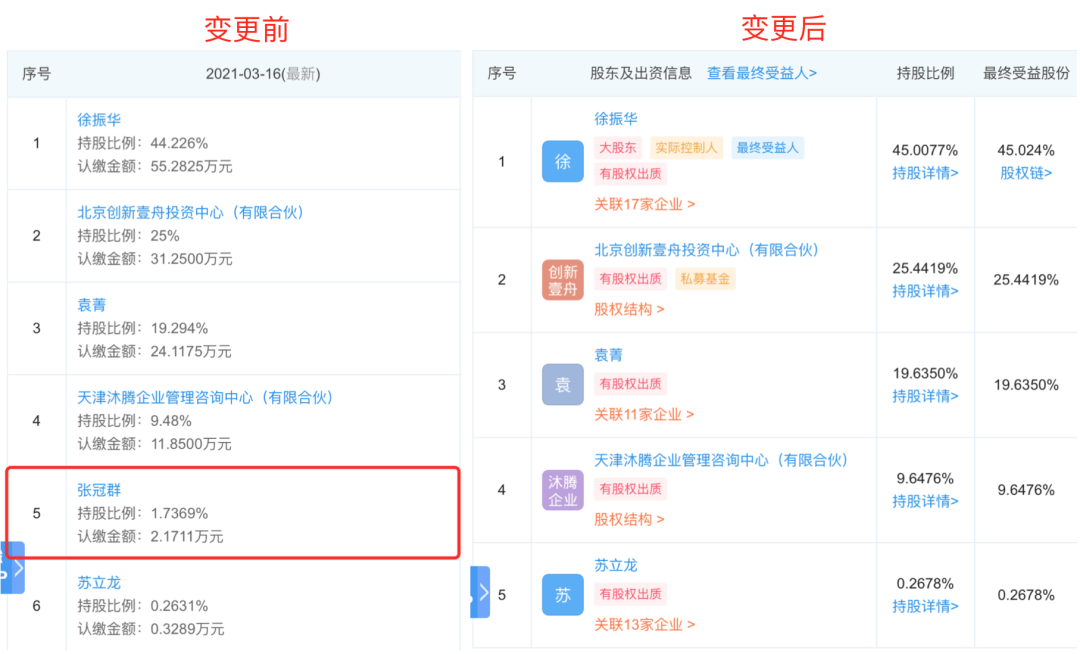The height and width of the screenshot is (654, 1080).
Task: Click 有股权出质 tag under 天津沐腾
Action: 630,489
